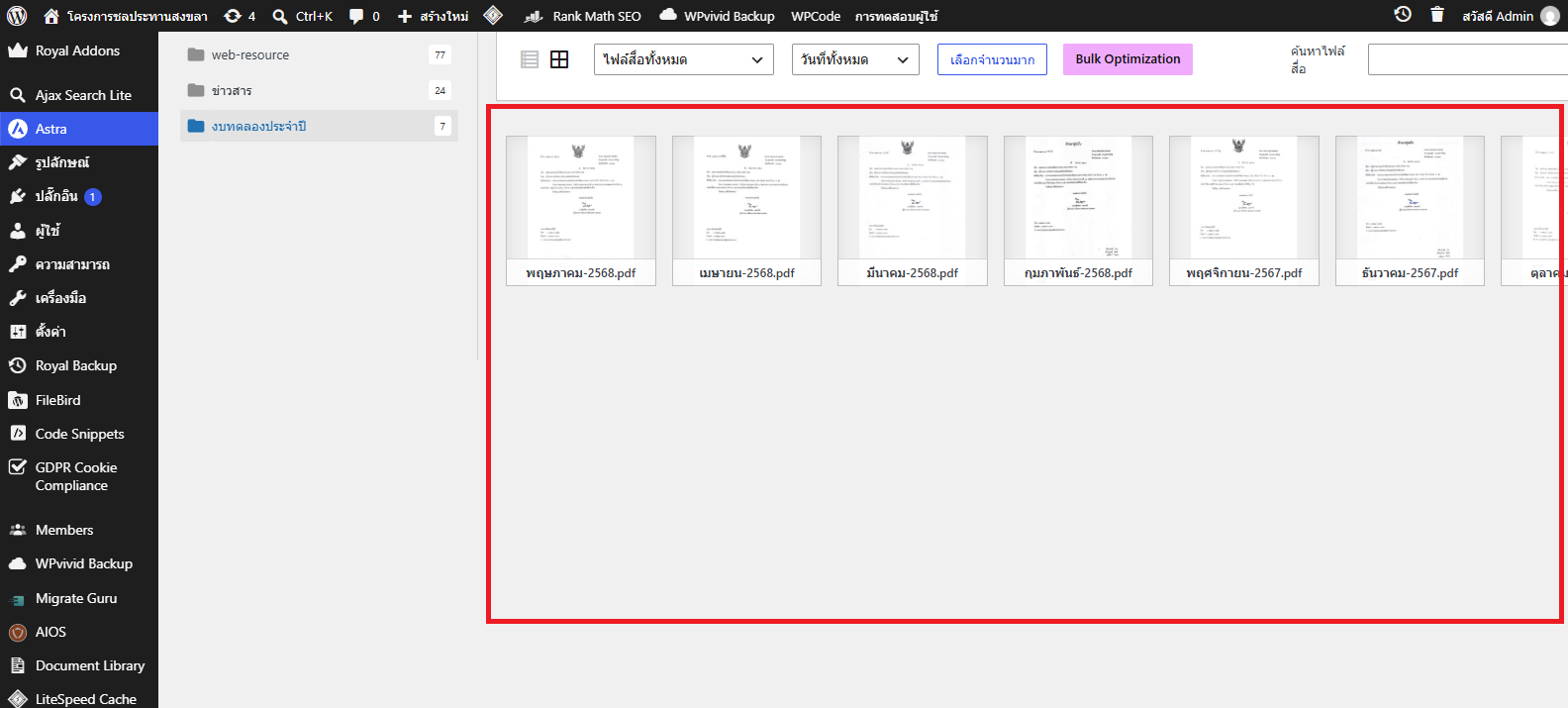Click the history clock icon in admin bar
The height and width of the screenshot is (708, 1568).
point(1403,15)
